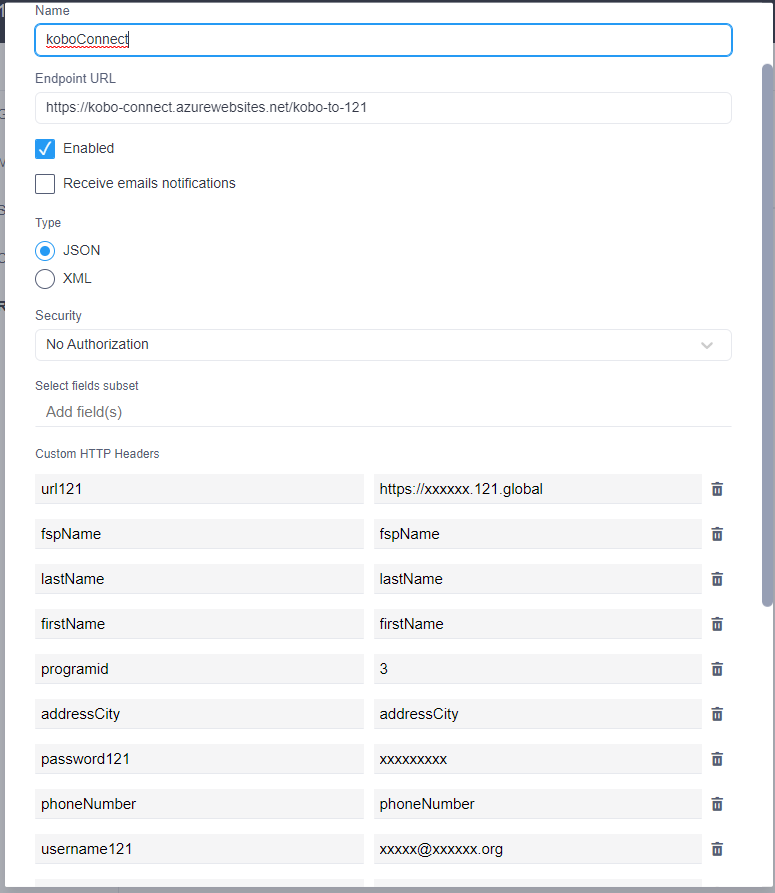Screen dimensions: 775x893
Task: Open the Add field(s) selector
Action: pos(383,411)
